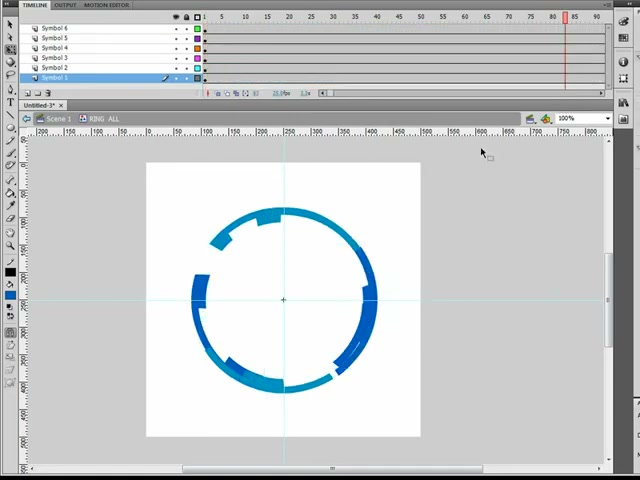
Task: Select the Zoom magnifier tool
Action: (x=10, y=246)
